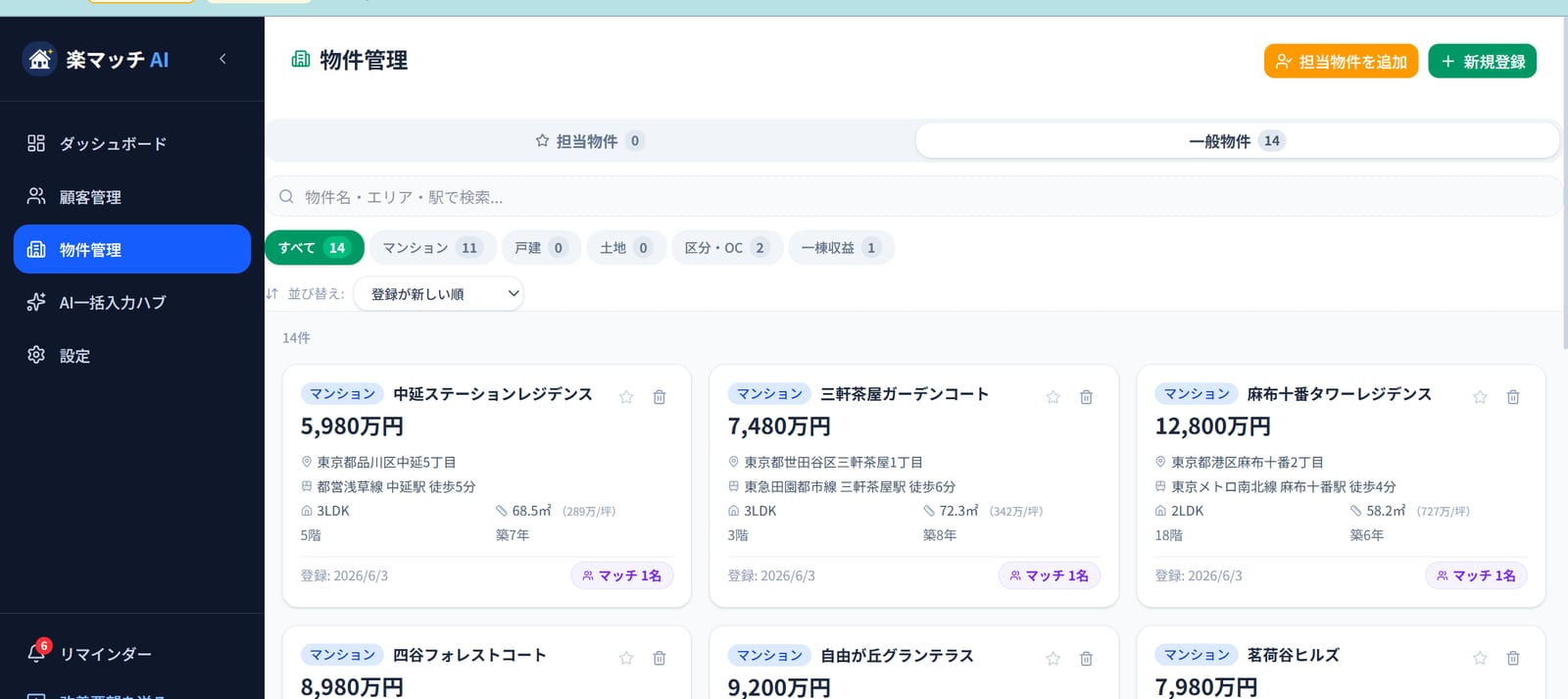
Task: Click the search magnifier icon
Action: point(286,196)
